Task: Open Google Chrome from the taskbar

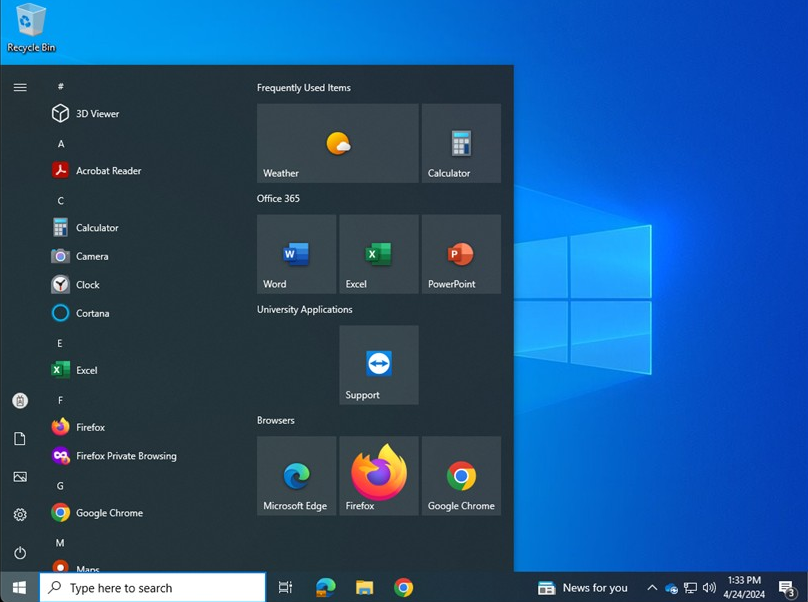Action: pos(403,587)
